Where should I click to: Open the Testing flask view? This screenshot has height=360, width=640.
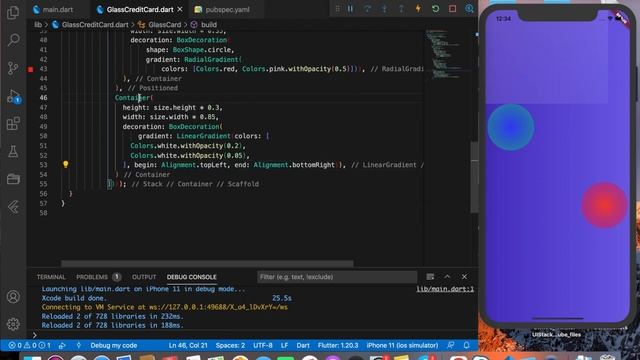pyautogui.click(x=13, y=151)
